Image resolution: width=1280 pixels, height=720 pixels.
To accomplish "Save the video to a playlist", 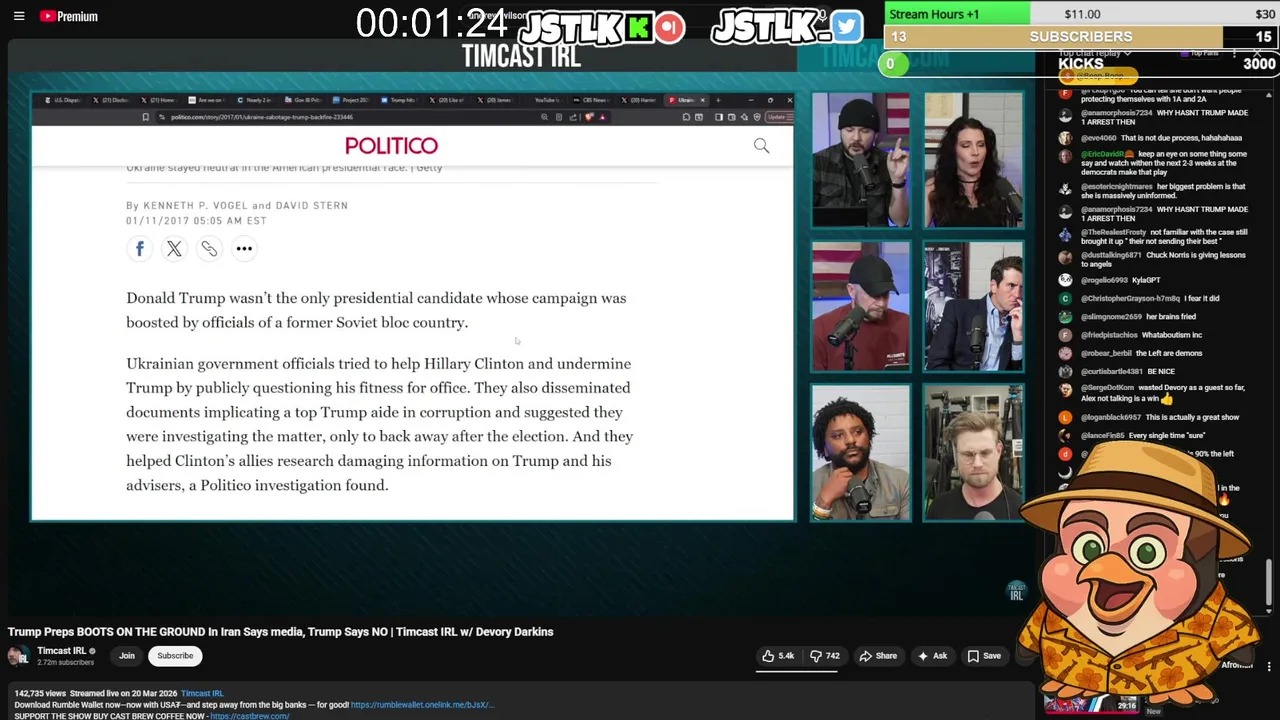I will pos(983,656).
